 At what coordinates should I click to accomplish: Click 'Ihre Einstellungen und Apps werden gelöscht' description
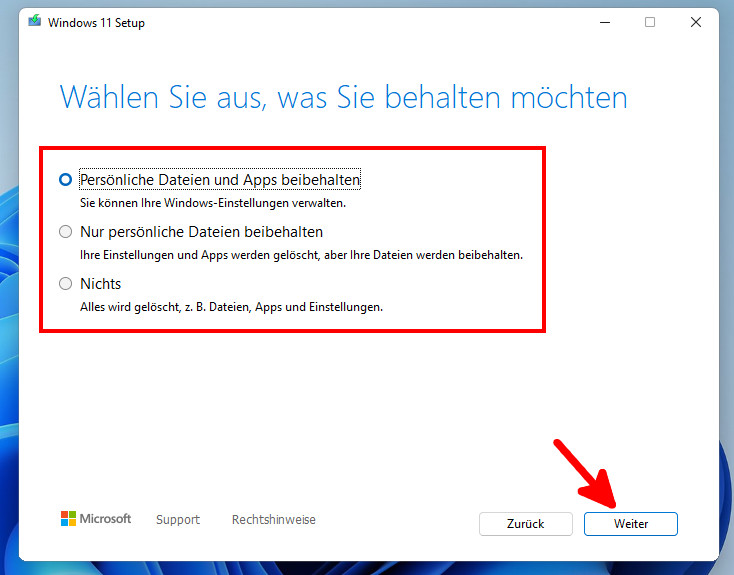[301, 255]
